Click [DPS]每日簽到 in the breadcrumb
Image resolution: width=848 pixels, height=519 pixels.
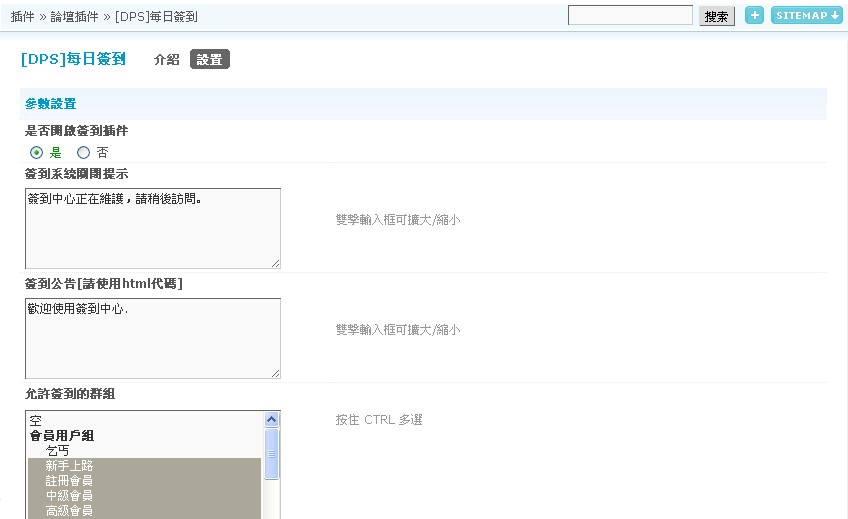tap(156, 17)
